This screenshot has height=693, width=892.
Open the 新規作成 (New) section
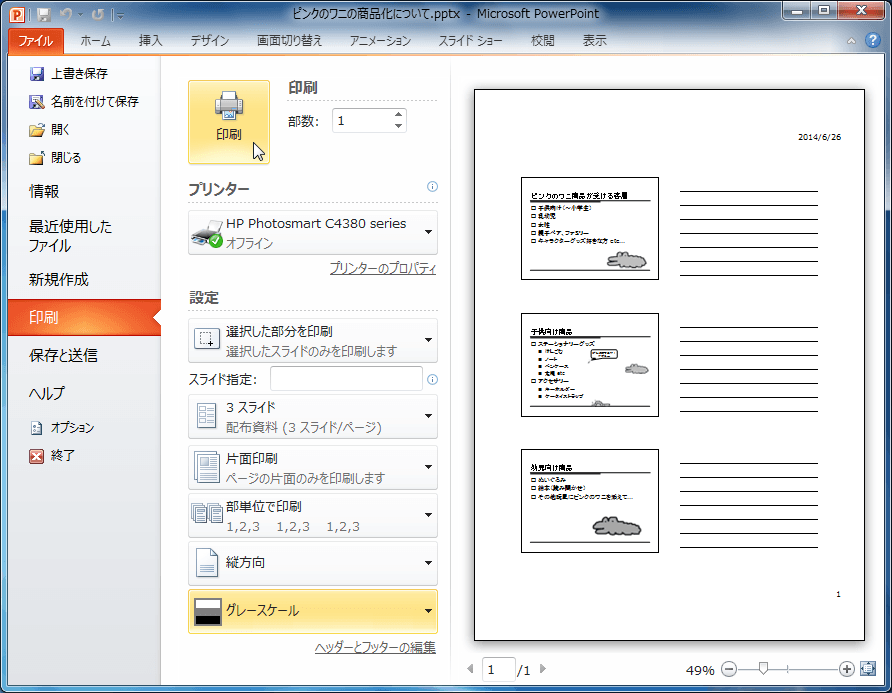59,279
